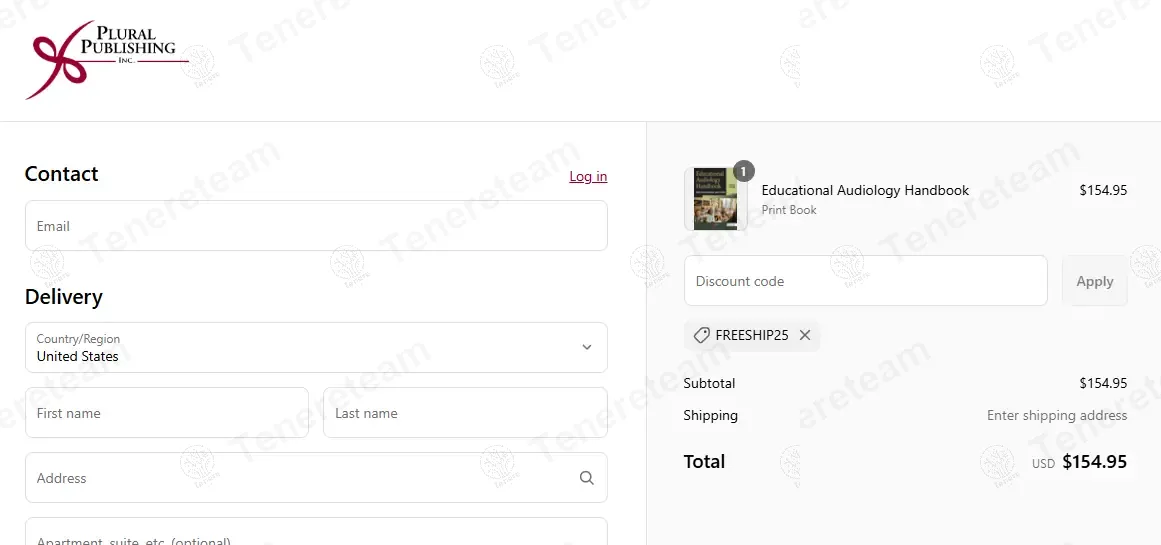This screenshot has width=1161, height=545.
Task: Click the Educational Audiology Handbook cover thumbnail
Action: pos(715,199)
